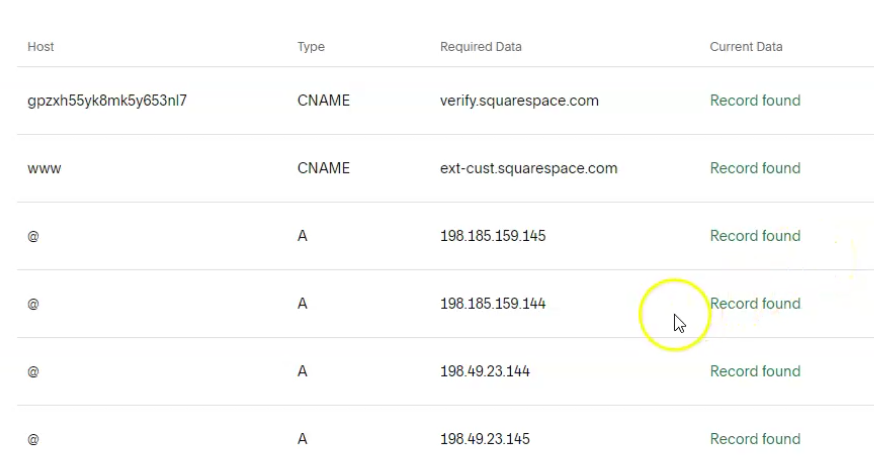Click Record found for www CNAME row
Screen dimensions: 874x463
click(x=755, y=168)
